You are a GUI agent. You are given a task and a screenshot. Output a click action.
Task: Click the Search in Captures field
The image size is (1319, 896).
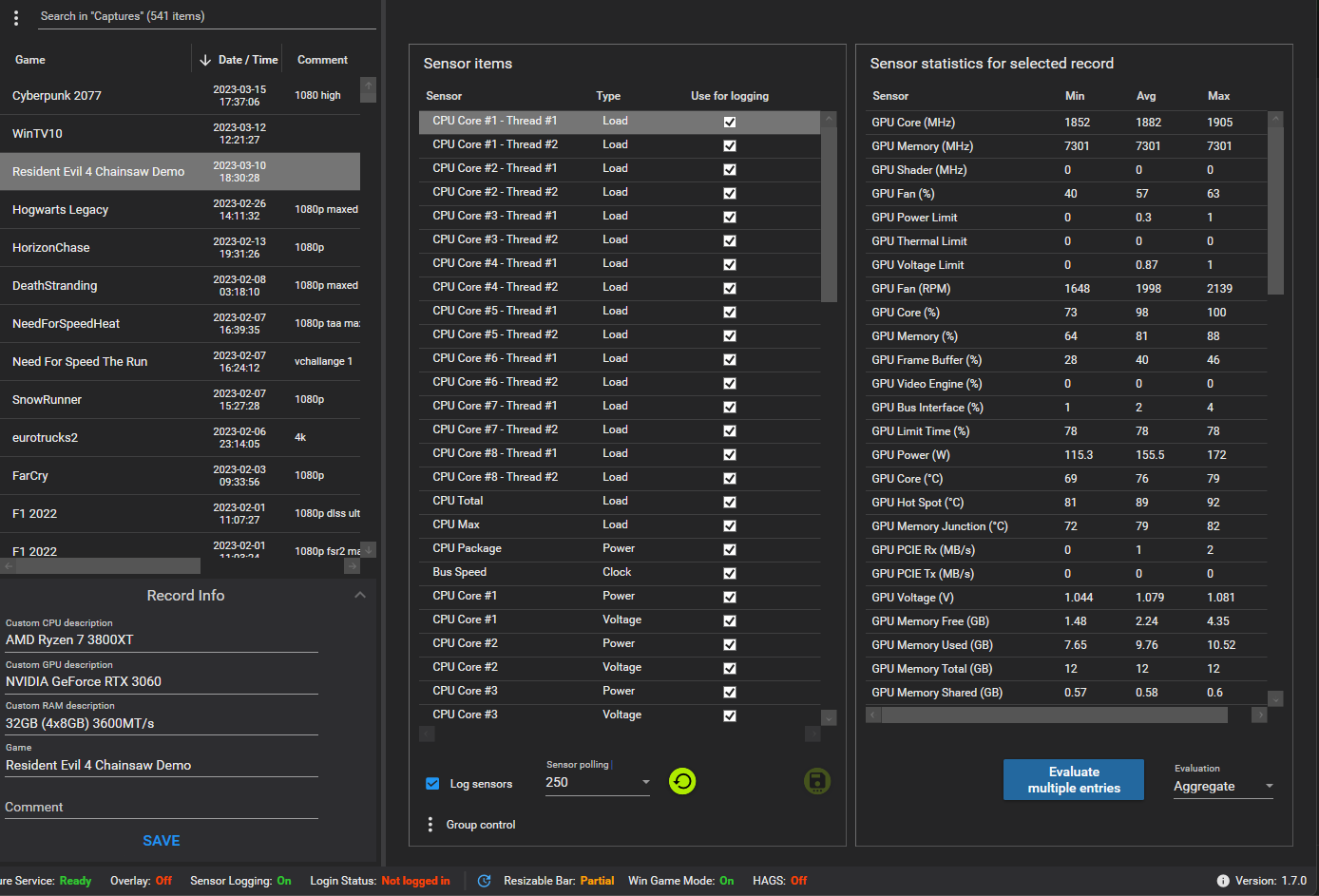pos(206,16)
